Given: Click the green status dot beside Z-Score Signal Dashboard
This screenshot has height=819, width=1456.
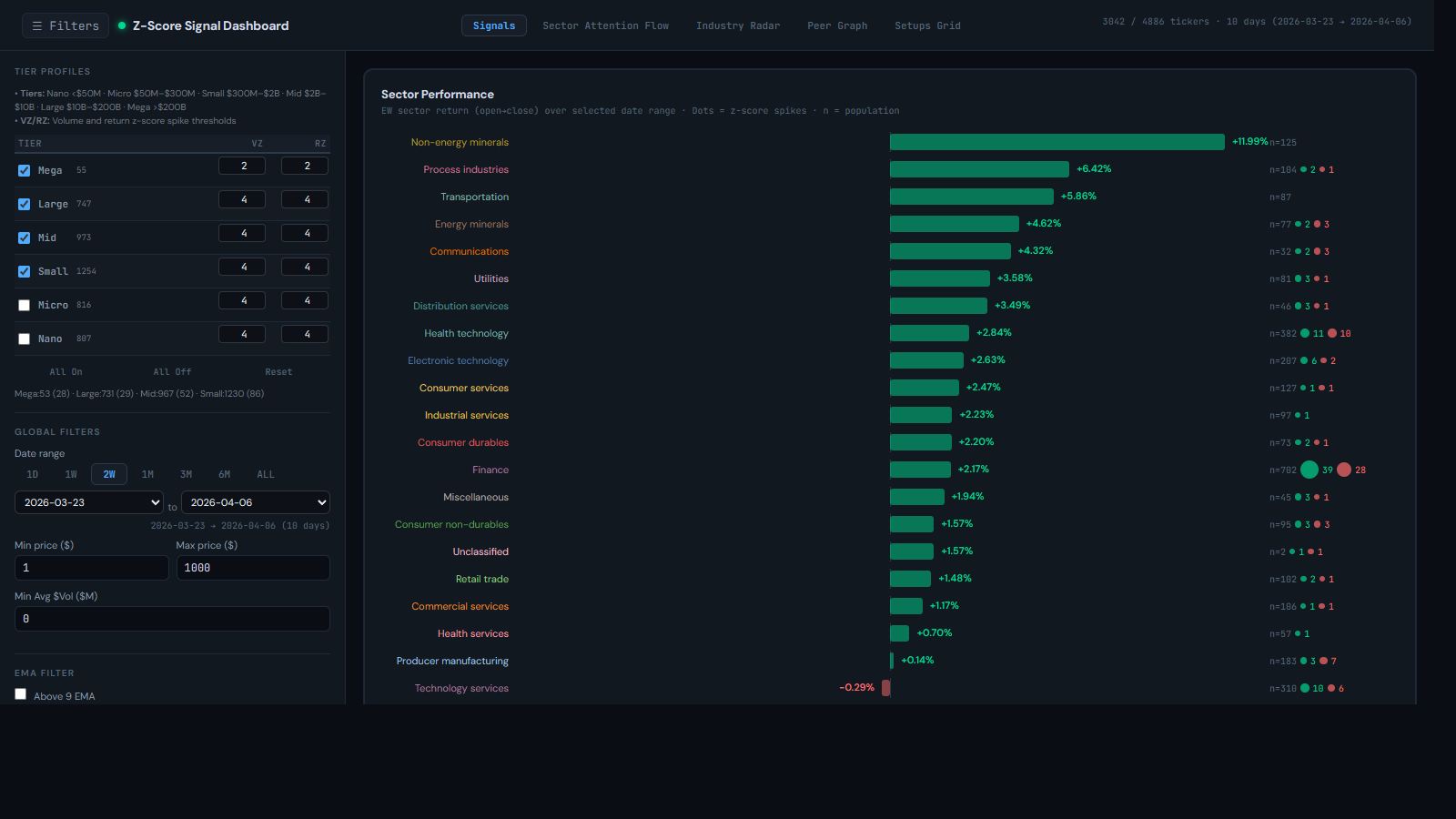Looking at the screenshot, I should click(x=121, y=25).
